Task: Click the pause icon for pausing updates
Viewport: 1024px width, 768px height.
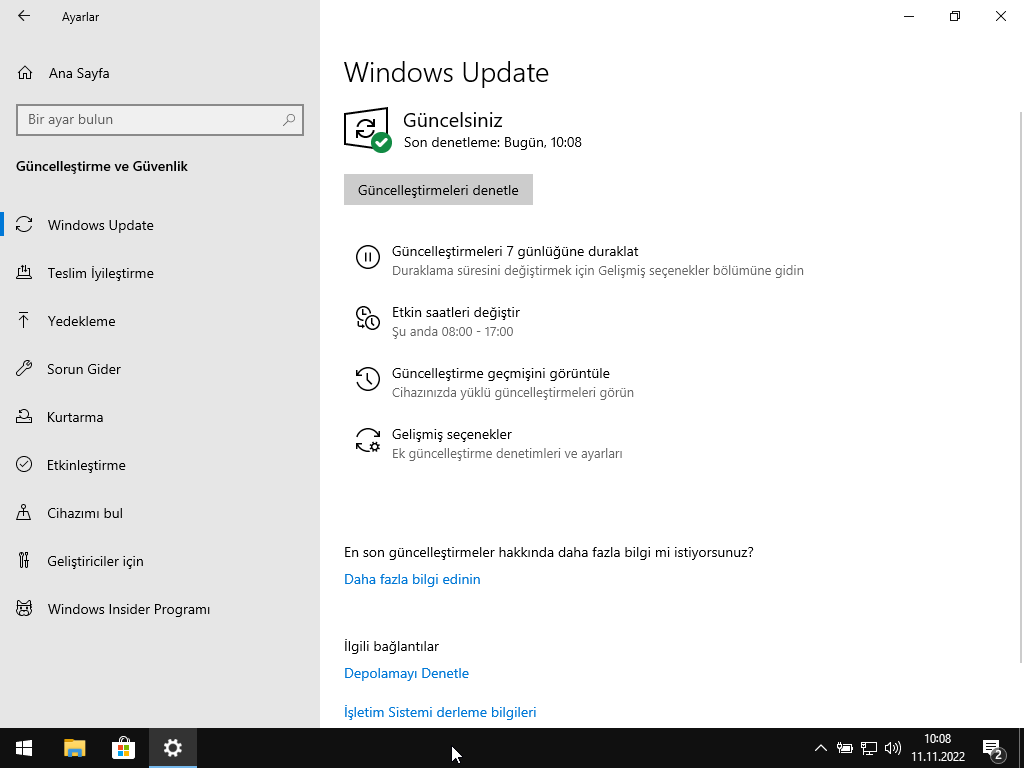Action: coord(368,257)
